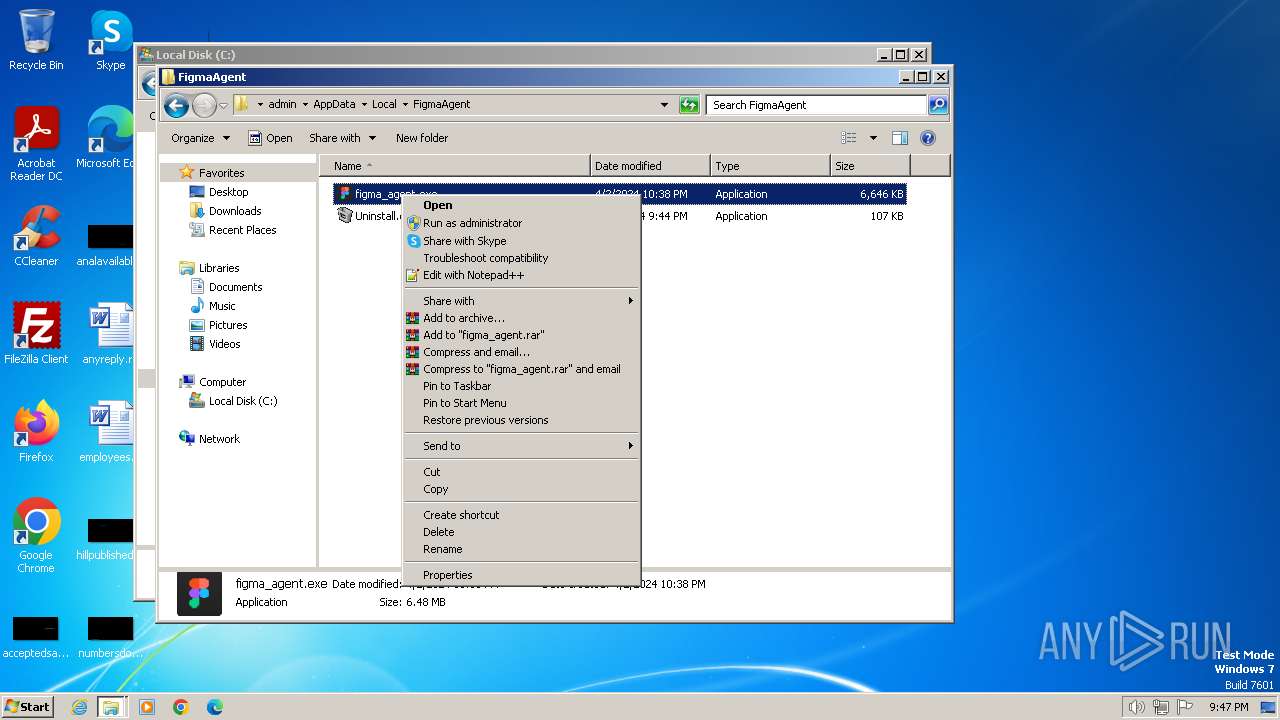Select the Uninstall.exe file icon
The height and width of the screenshot is (720, 1280).
(345, 216)
